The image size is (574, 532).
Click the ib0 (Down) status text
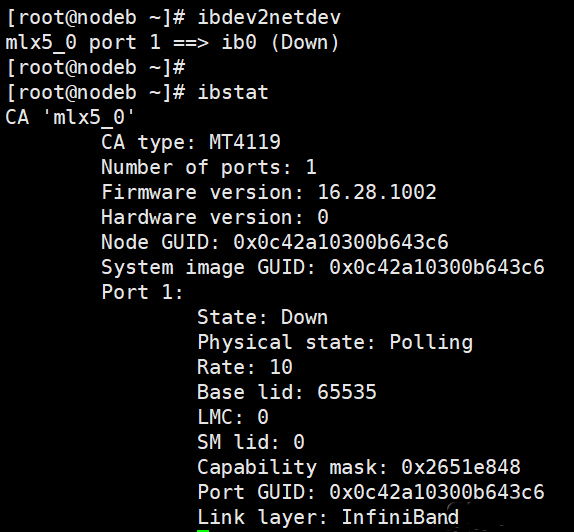click(x=280, y=42)
